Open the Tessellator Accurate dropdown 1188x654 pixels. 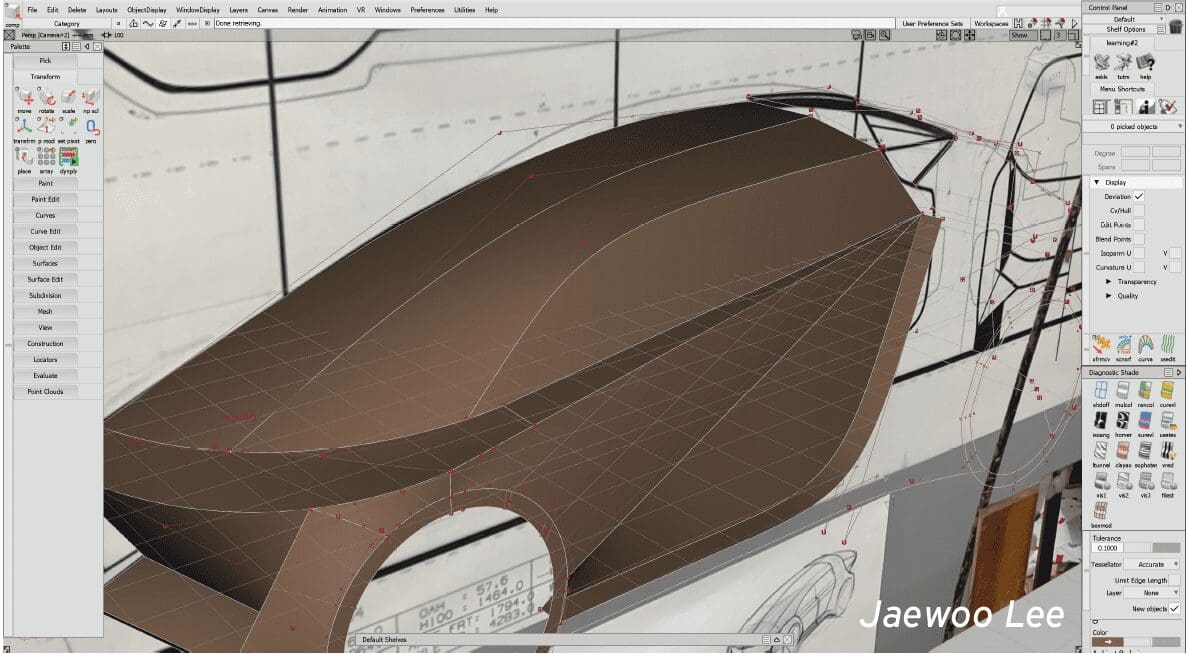click(x=1152, y=565)
